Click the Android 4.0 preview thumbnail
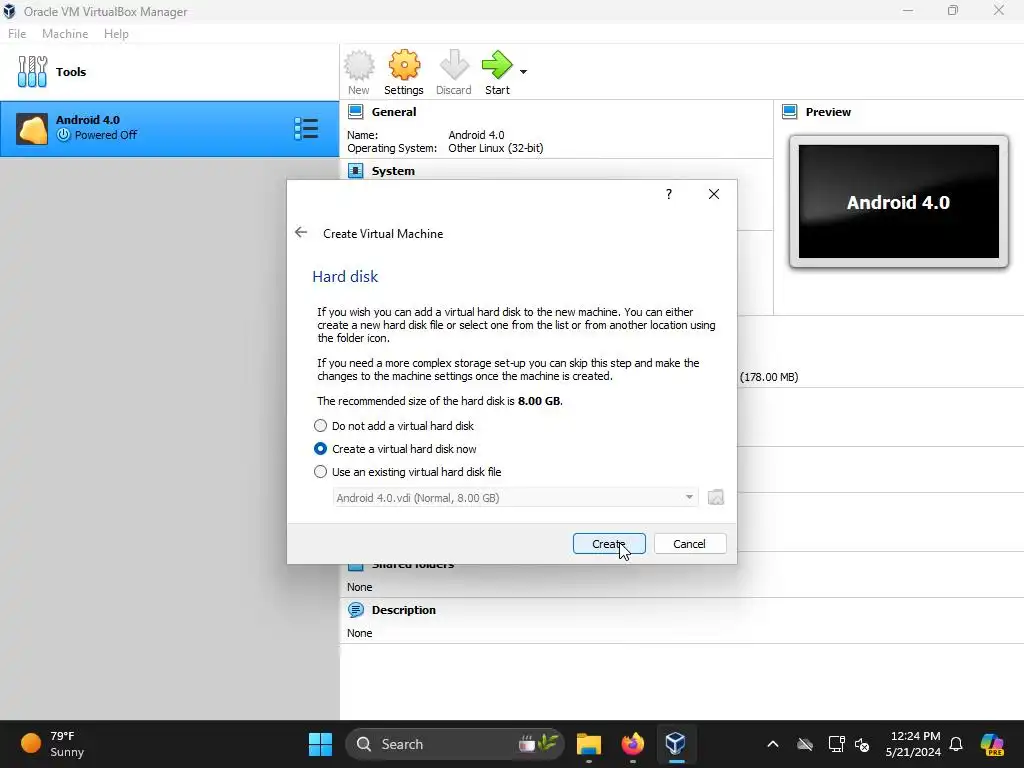Image resolution: width=1024 pixels, height=768 pixels. [899, 202]
